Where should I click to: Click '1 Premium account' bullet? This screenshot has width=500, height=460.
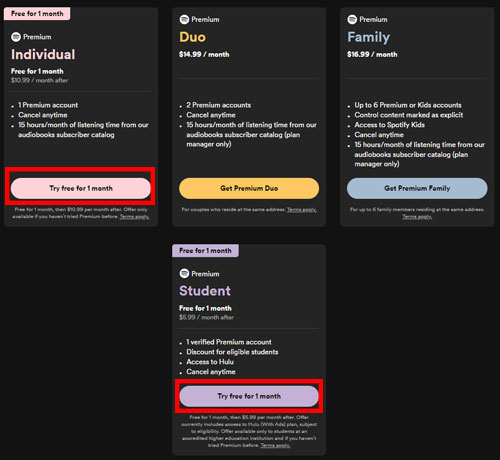(x=48, y=105)
